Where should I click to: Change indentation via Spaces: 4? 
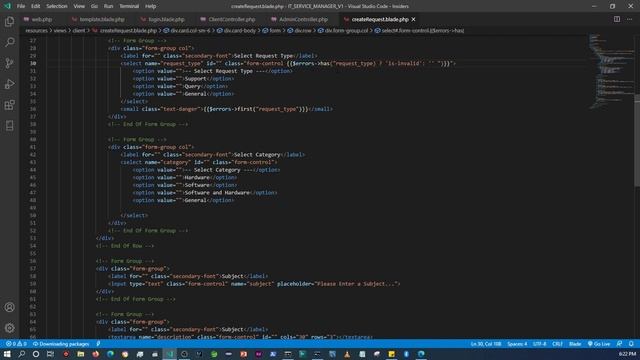pyautogui.click(x=517, y=344)
